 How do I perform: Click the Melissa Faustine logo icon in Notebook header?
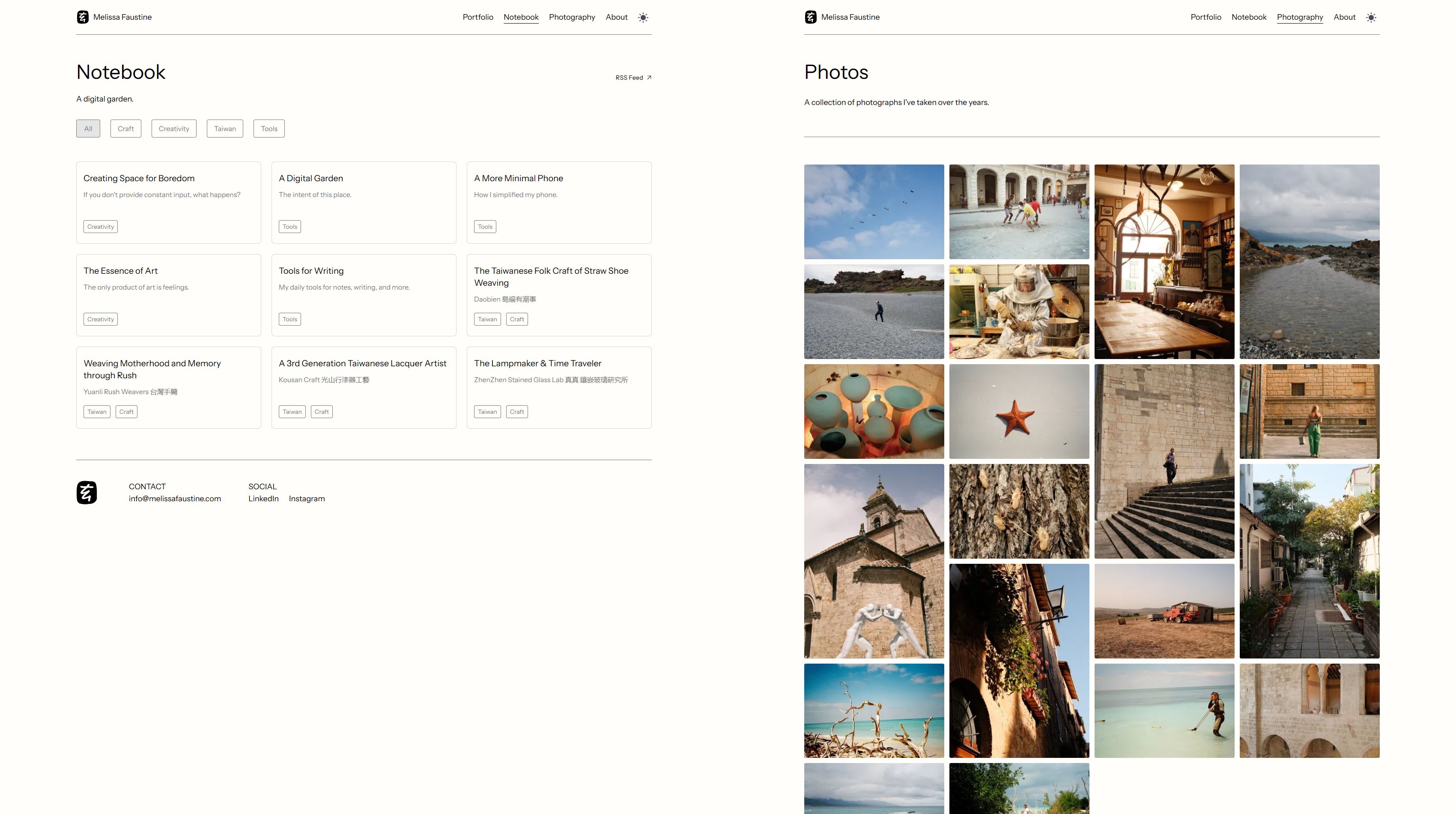click(x=83, y=17)
